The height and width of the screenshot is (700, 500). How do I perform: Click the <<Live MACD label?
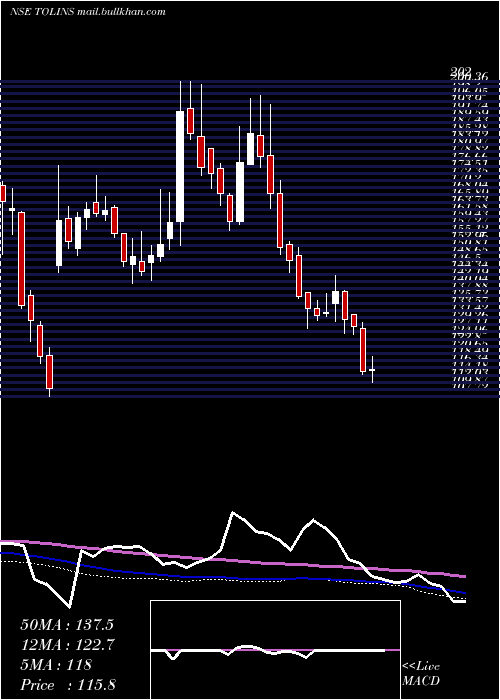point(421,674)
